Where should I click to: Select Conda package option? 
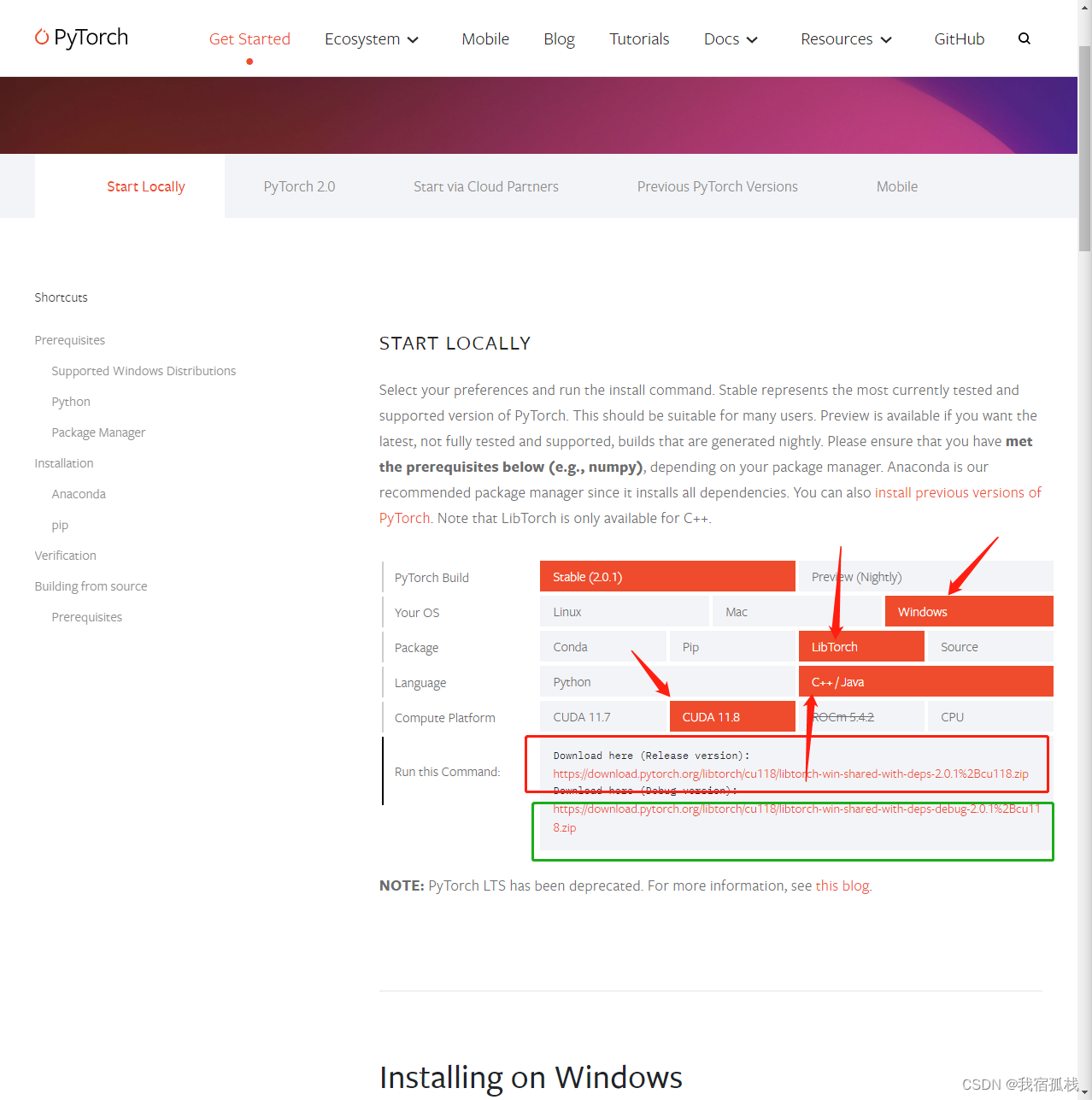[x=602, y=647]
